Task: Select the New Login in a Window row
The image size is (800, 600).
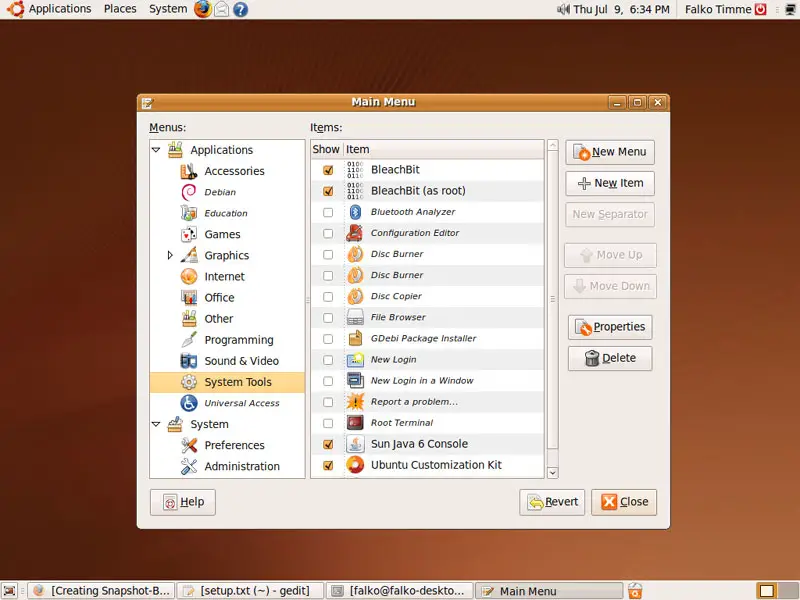Action: (x=427, y=381)
